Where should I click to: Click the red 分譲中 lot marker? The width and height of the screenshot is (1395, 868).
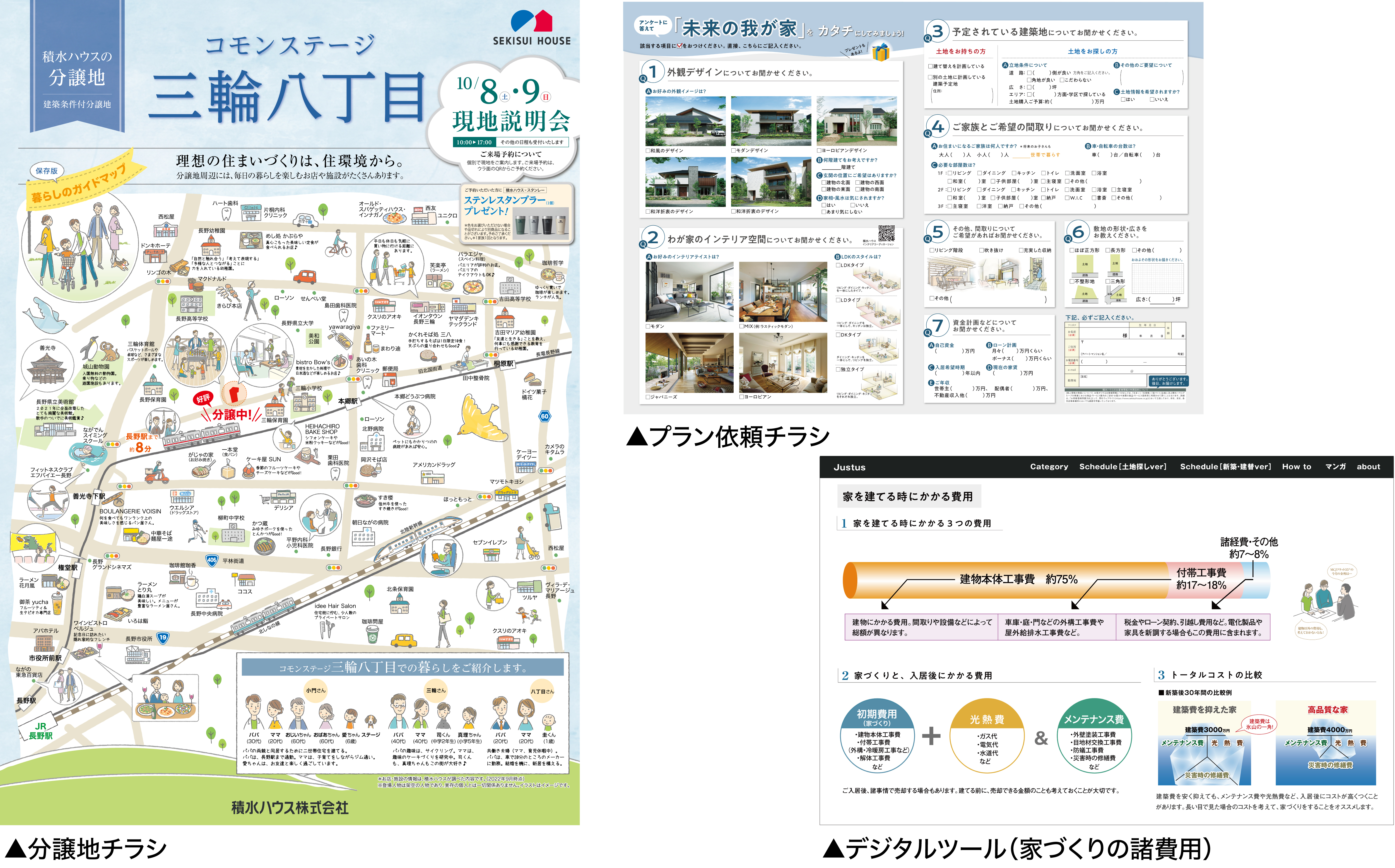[x=233, y=394]
